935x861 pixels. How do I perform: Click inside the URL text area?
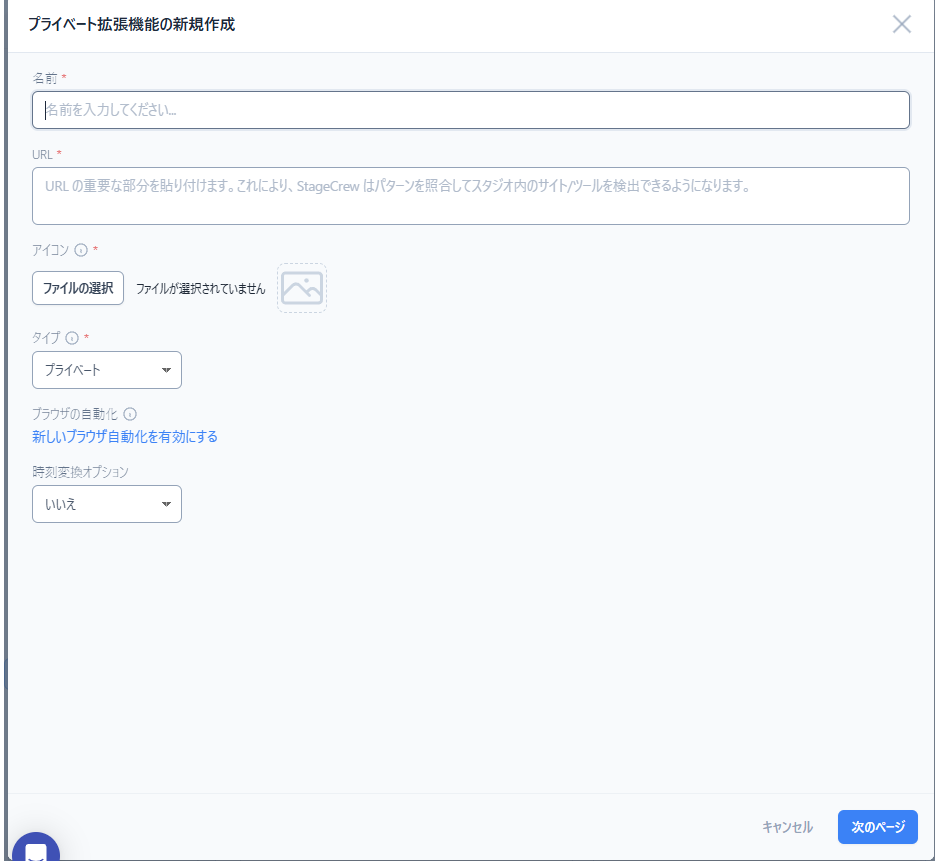coord(470,195)
